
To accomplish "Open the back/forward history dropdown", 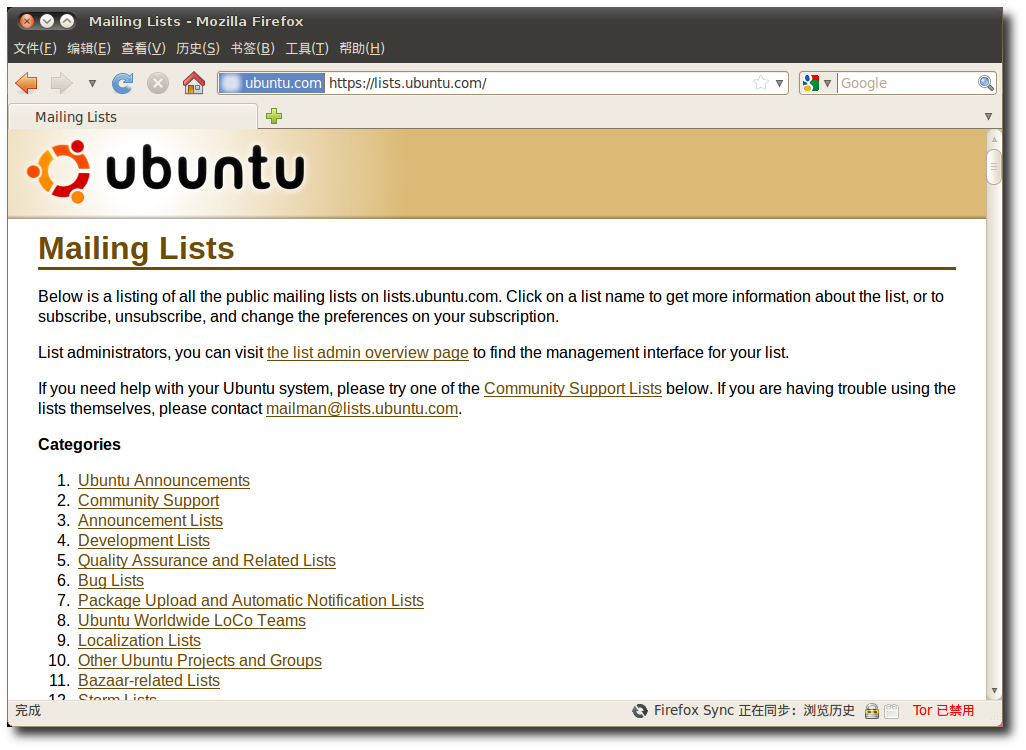I will tap(92, 83).
